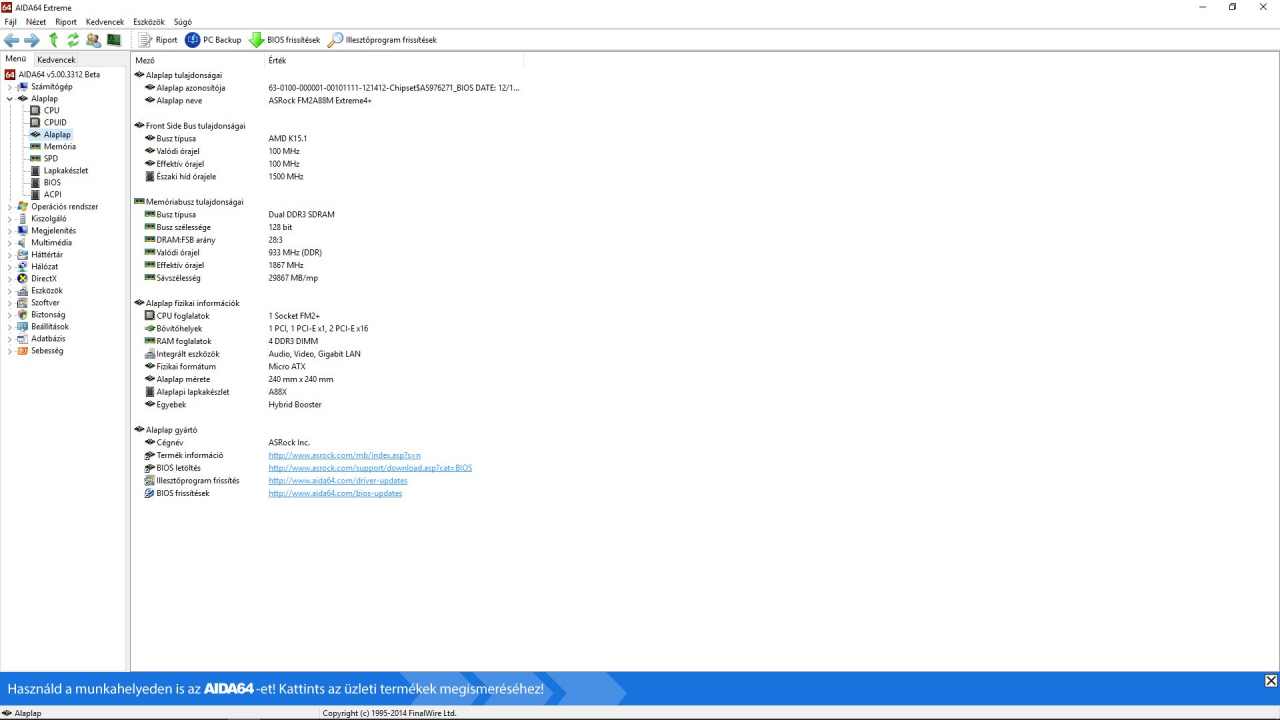This screenshot has height=720, width=1280.
Task: Launch PC Backup from the toolbar
Action: [214, 40]
